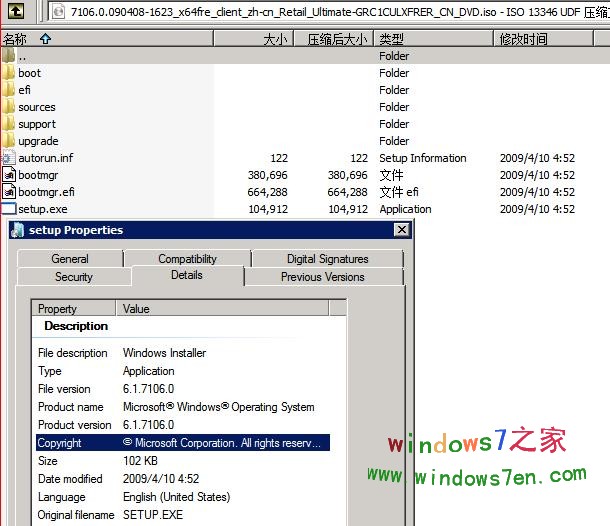Click the Property column header
Screen dimensions: 610x526
(74, 309)
